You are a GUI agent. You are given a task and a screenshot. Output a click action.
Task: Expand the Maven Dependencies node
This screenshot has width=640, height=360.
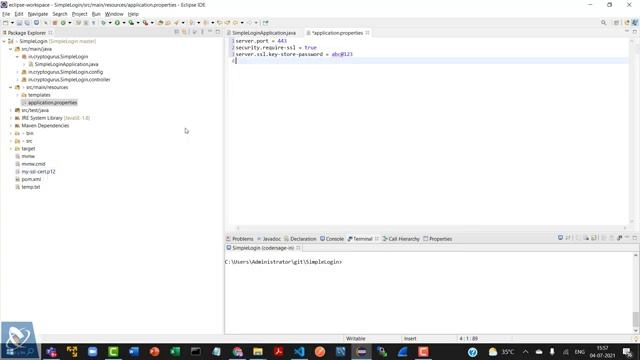coord(11,126)
